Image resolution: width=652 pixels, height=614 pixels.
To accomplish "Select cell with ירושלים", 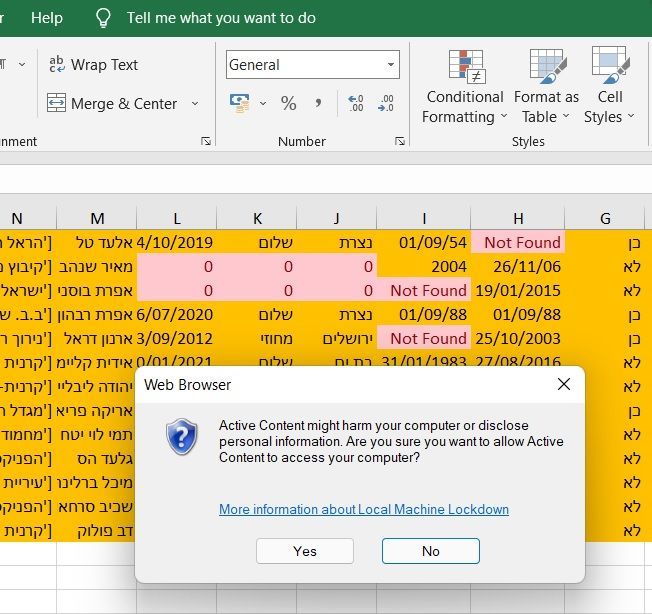I will (x=336, y=338).
